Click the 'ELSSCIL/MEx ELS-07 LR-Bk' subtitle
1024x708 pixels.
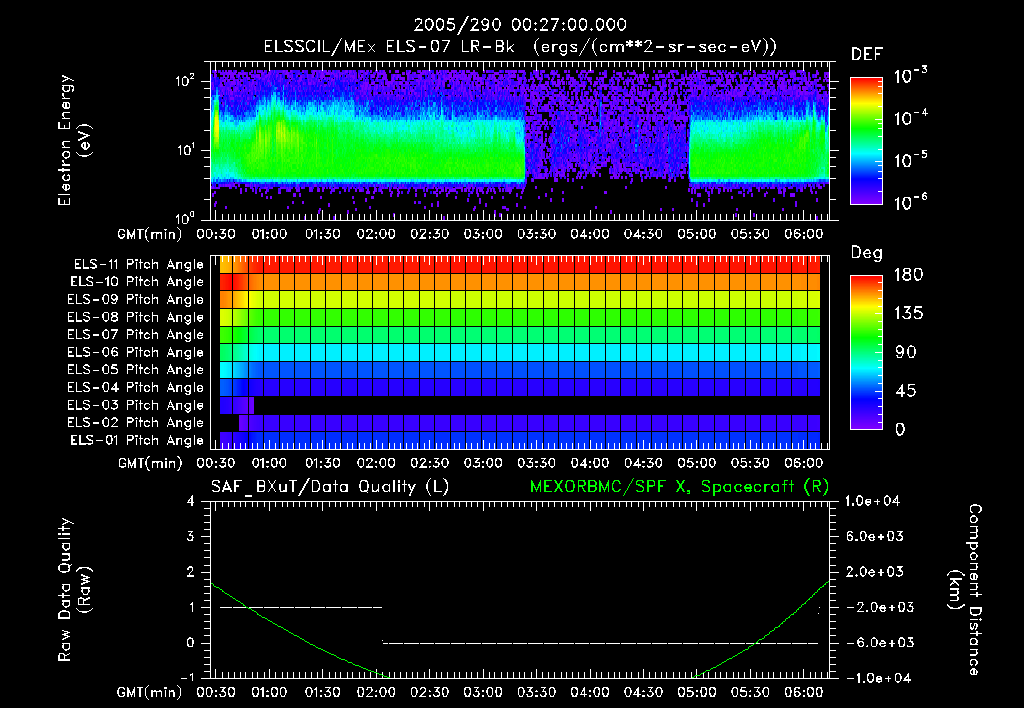389,46
